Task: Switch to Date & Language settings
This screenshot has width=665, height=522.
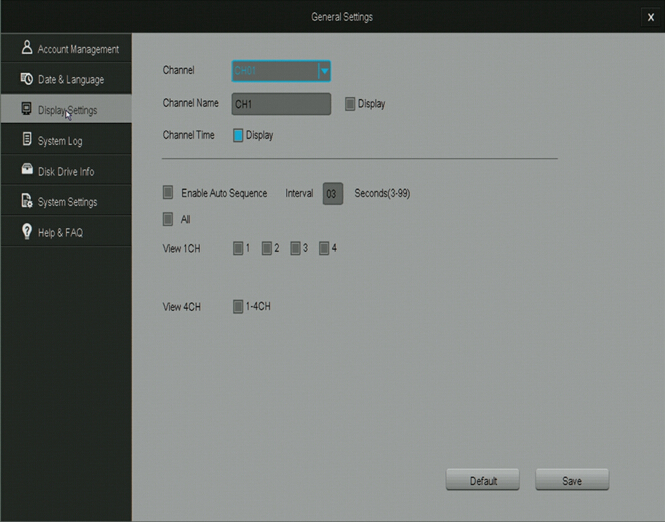Action: (66, 79)
